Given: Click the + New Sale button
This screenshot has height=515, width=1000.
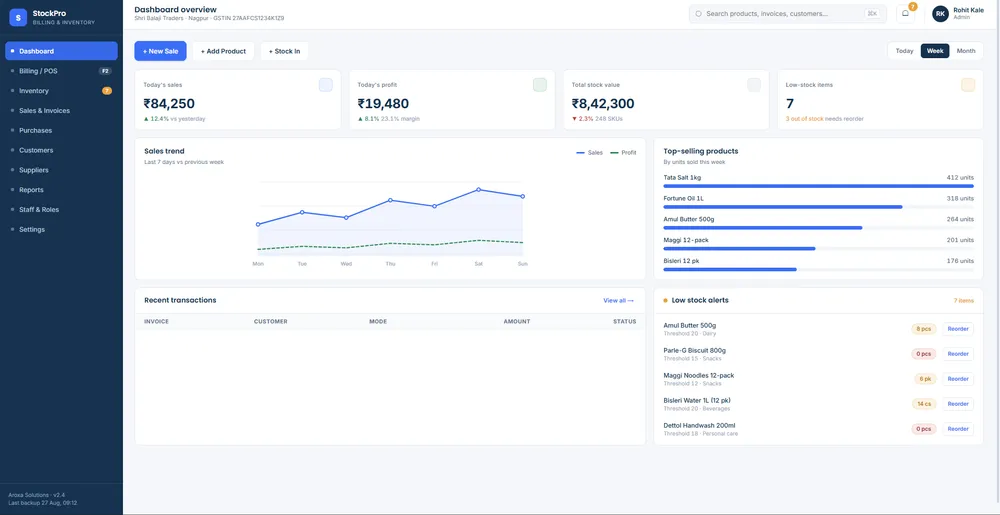Looking at the screenshot, I should (x=160, y=51).
